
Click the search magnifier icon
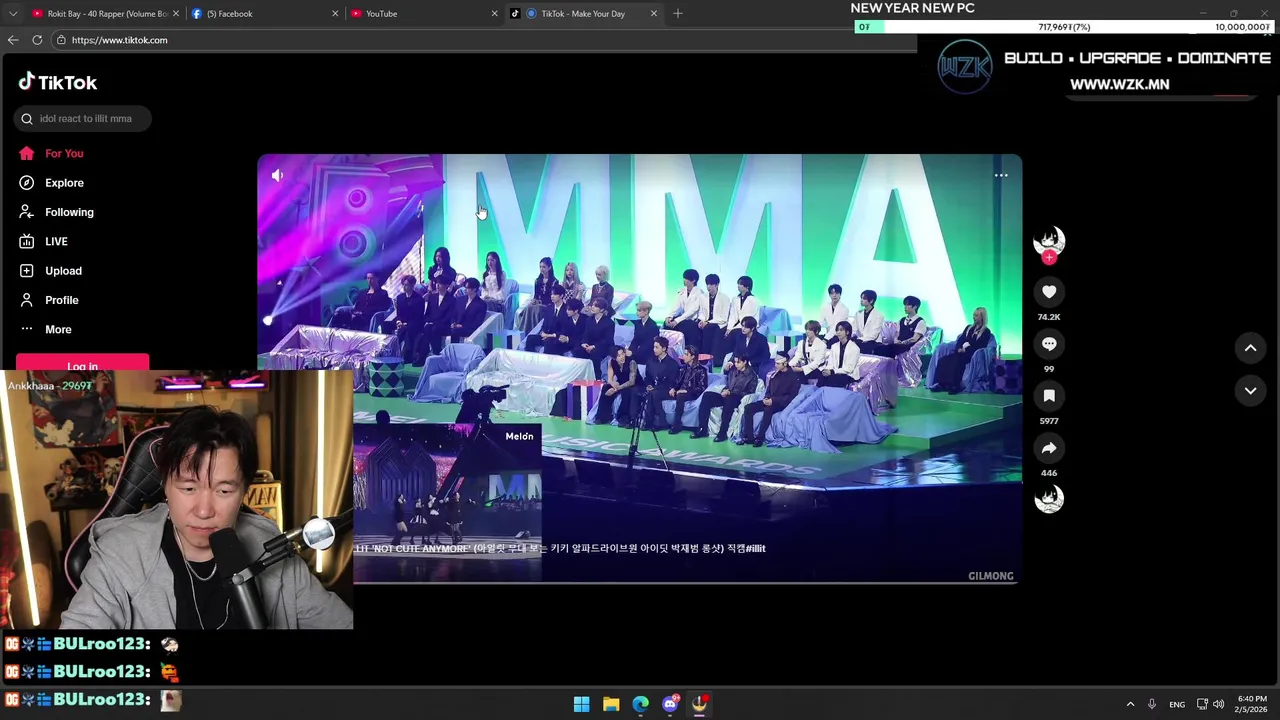27,118
